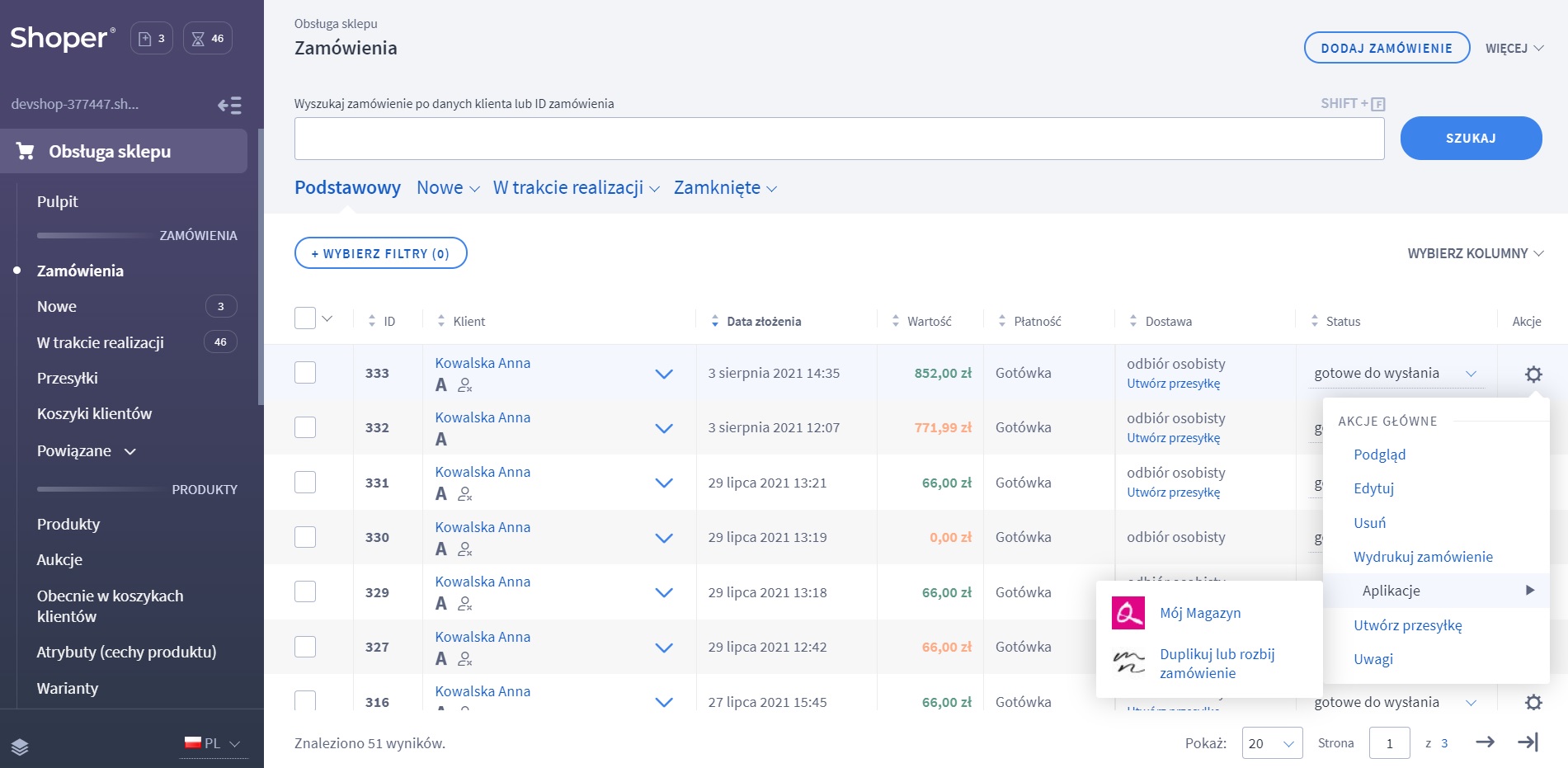
Task: Open WYBIERZ KOLUMNY dropdown
Action: point(1476,253)
